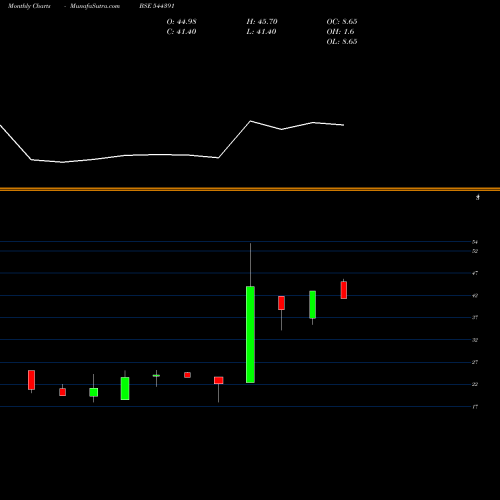Click the MunafaSutra.com label

tap(95, 6)
